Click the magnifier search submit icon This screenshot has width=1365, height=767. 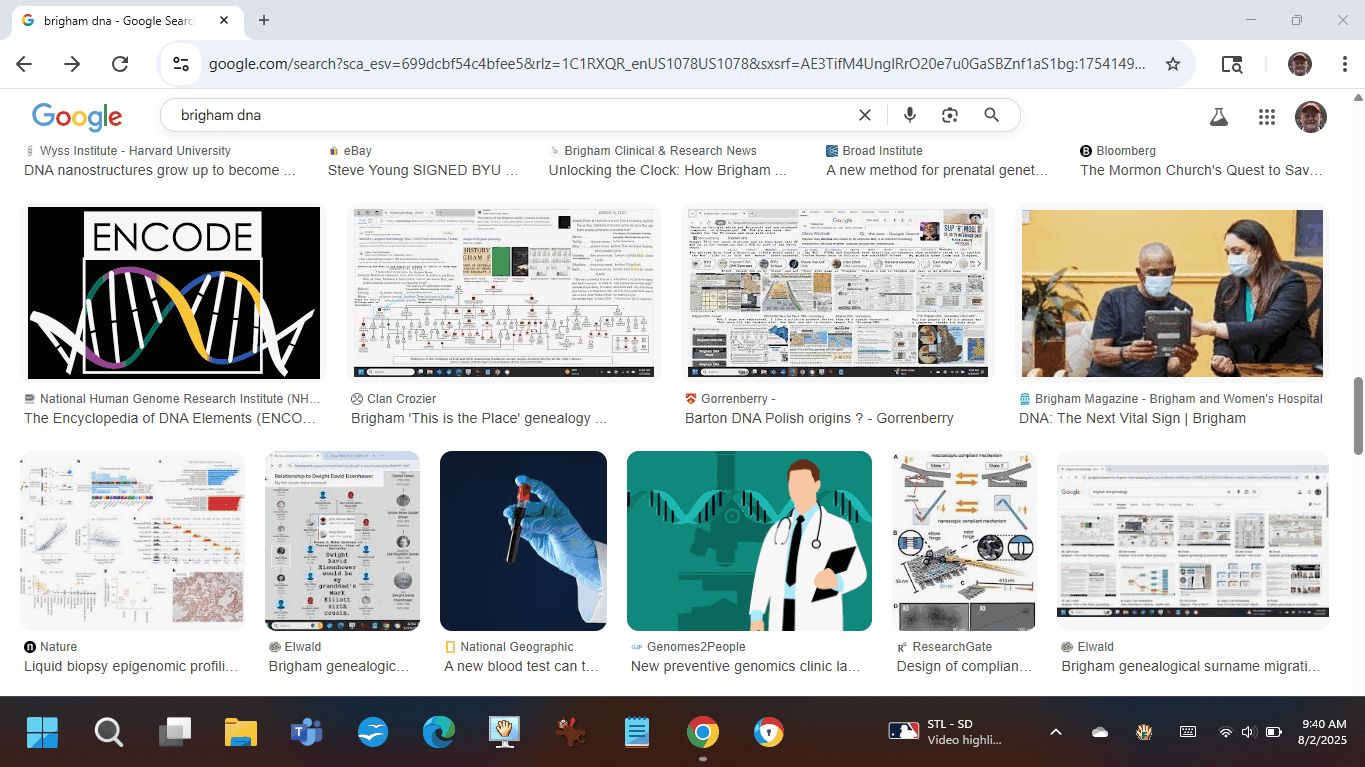pos(991,115)
